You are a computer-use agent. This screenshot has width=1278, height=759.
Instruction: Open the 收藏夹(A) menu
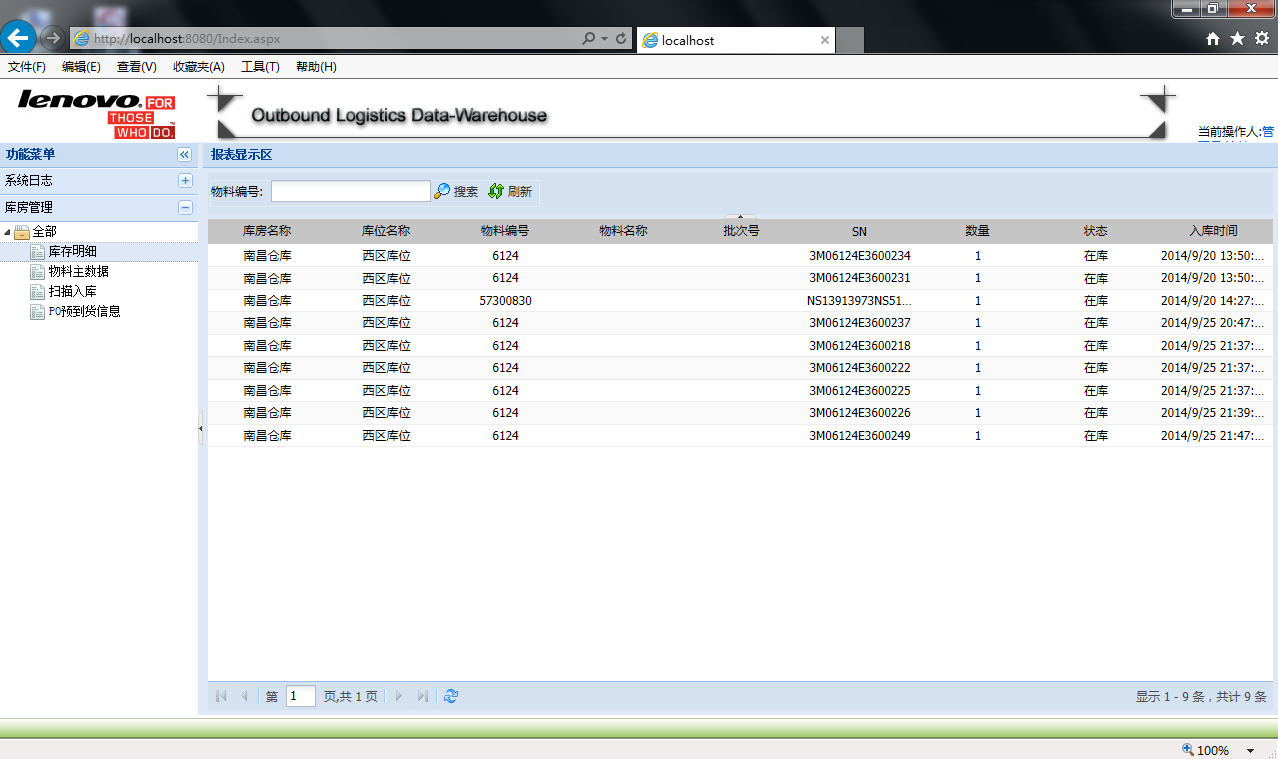[x=198, y=67]
